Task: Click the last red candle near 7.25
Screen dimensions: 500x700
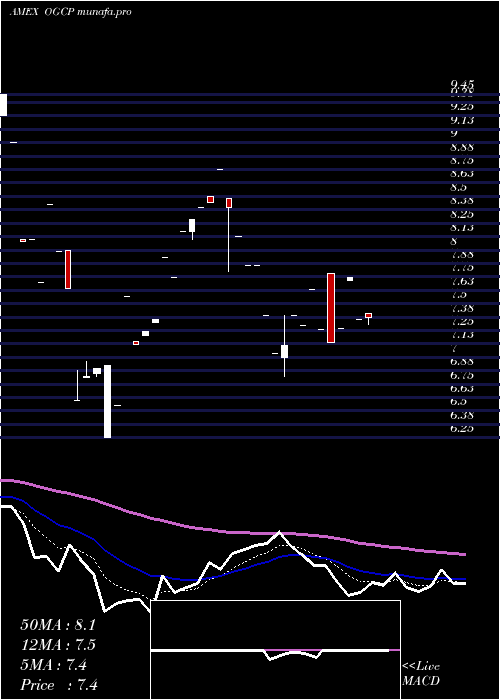Action: coord(368,318)
